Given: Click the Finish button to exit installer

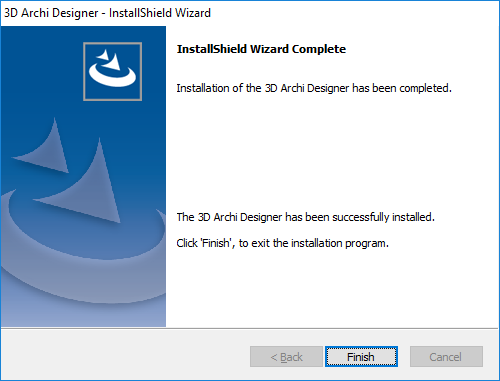Looking at the screenshot, I should point(361,357).
